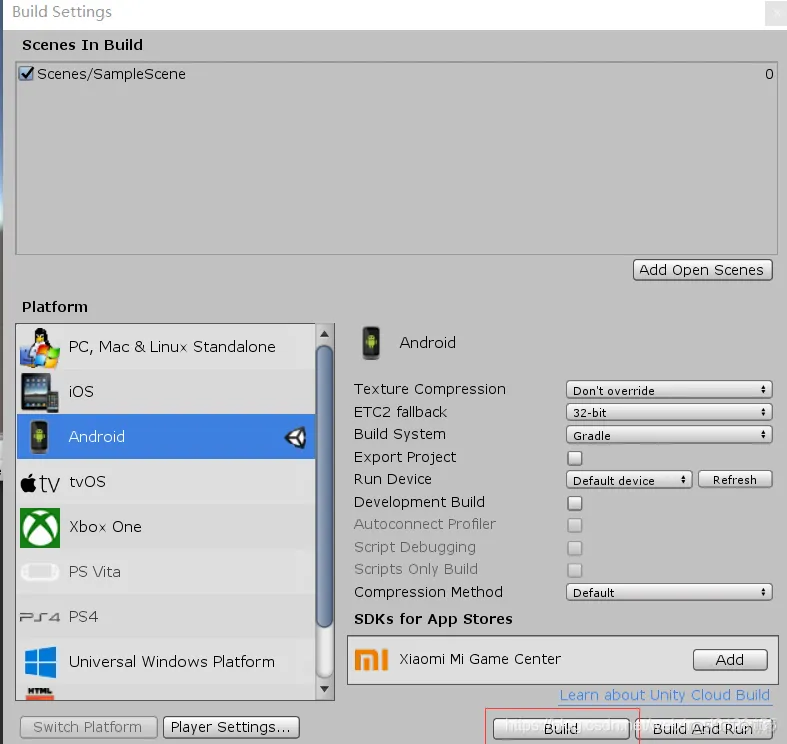Close the Build Settings window
The height and width of the screenshot is (744, 787).
point(775,14)
